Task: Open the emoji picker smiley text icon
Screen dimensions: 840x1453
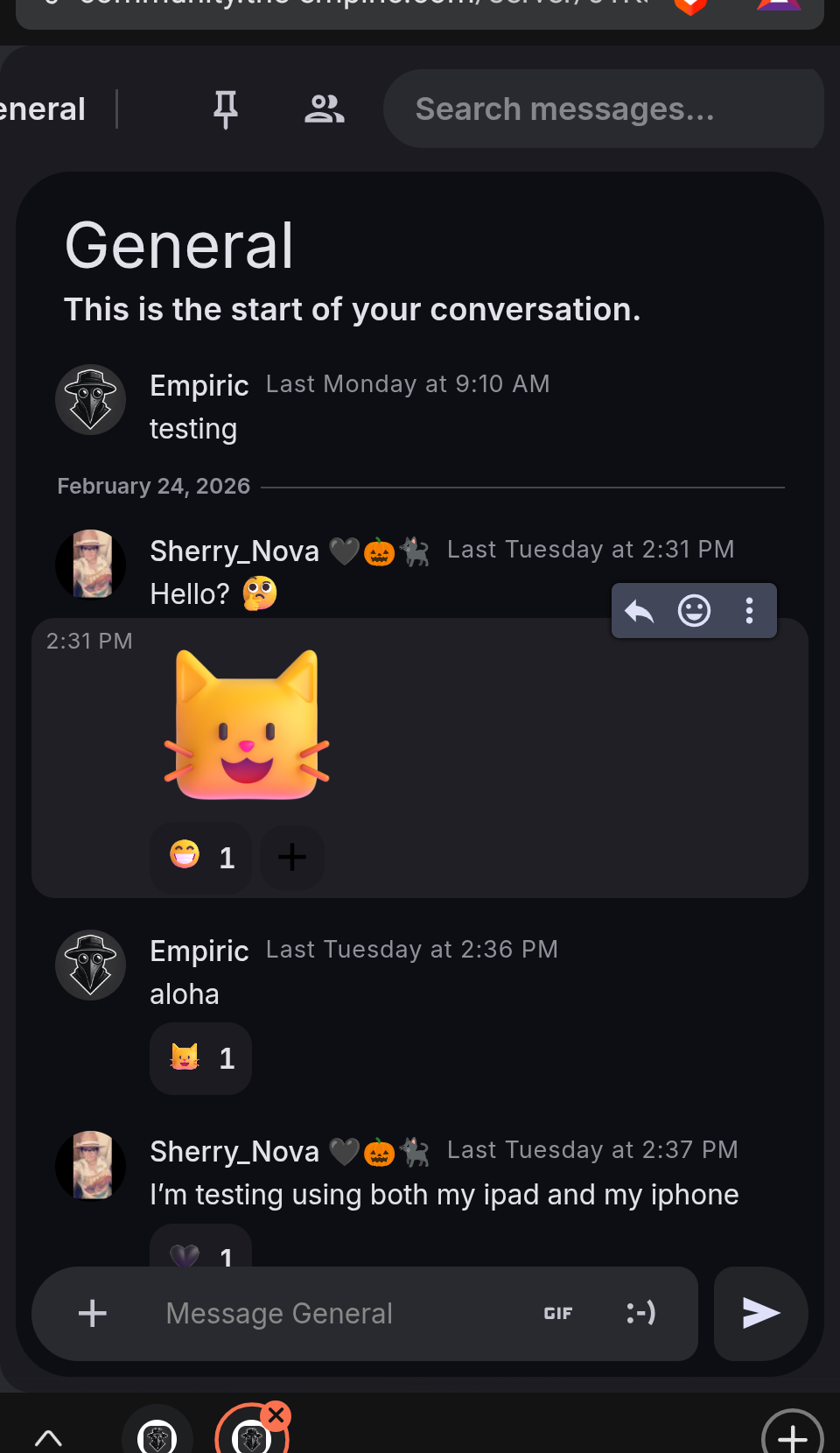Action: point(641,1313)
